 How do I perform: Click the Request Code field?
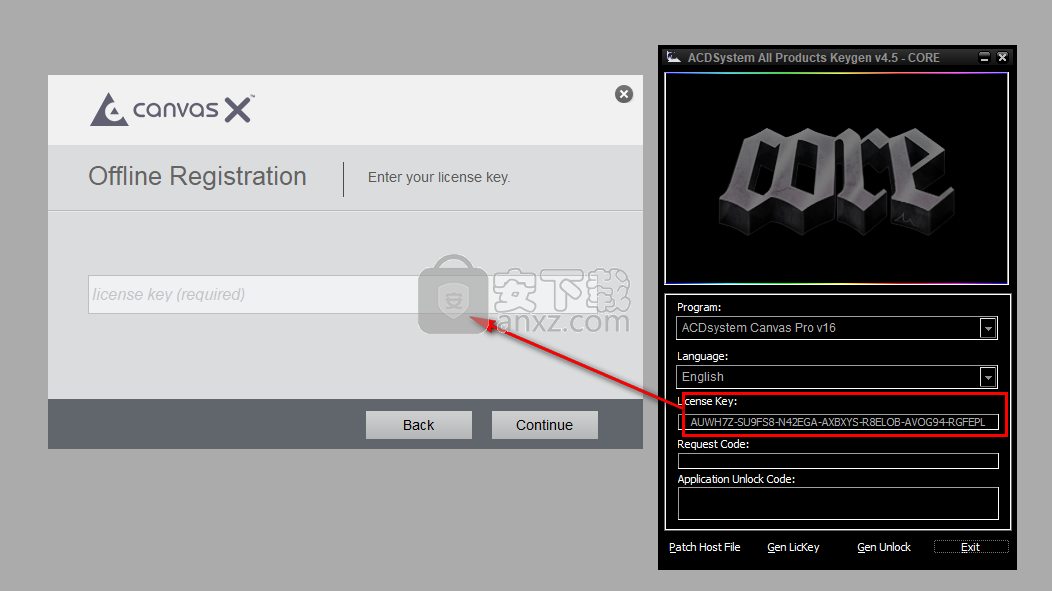pyautogui.click(x=838, y=461)
